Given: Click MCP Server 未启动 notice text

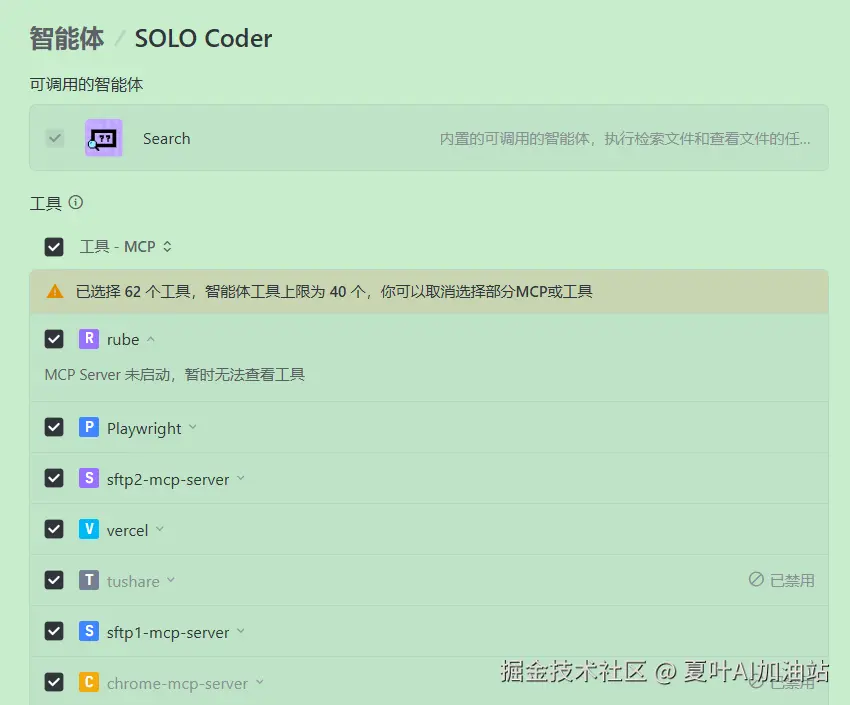Looking at the screenshot, I should coord(175,374).
